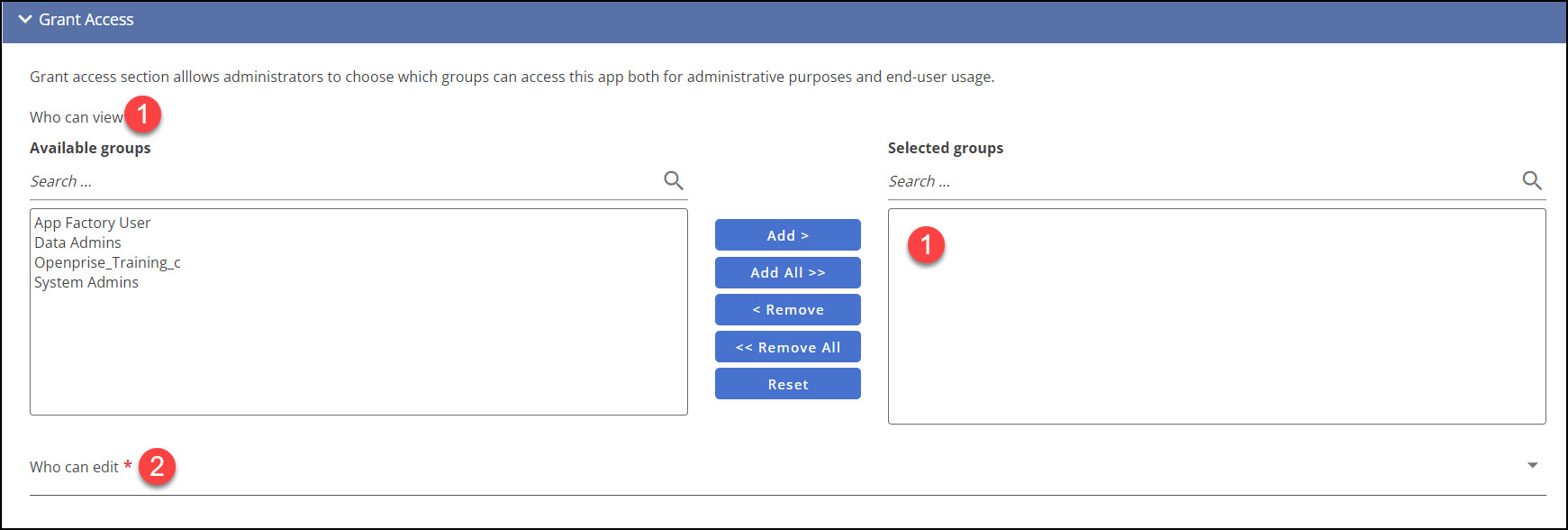This screenshot has width=1568, height=530.
Task: Pick System Admins group
Action: tap(86, 282)
